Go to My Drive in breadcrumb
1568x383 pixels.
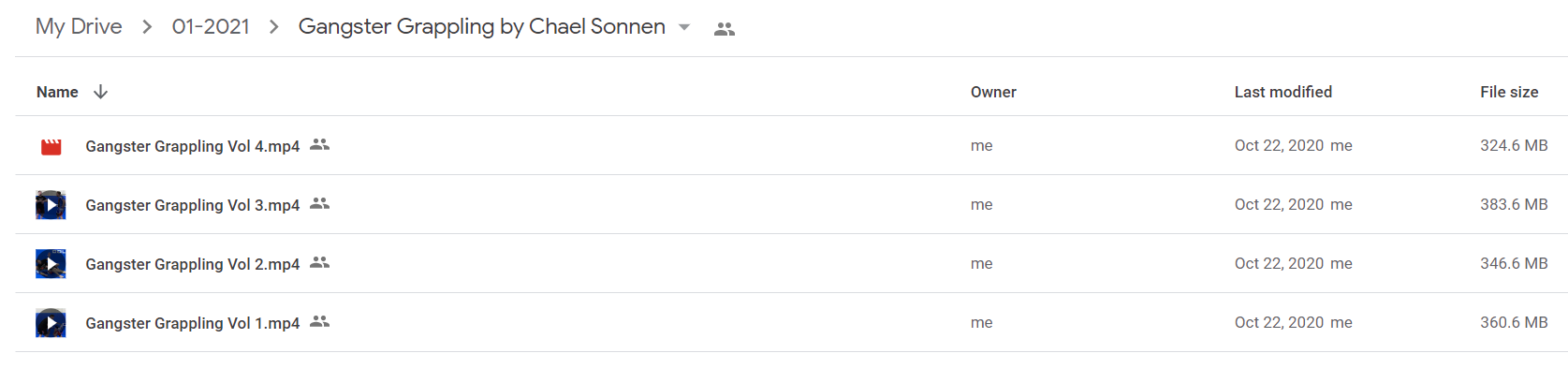point(79,26)
